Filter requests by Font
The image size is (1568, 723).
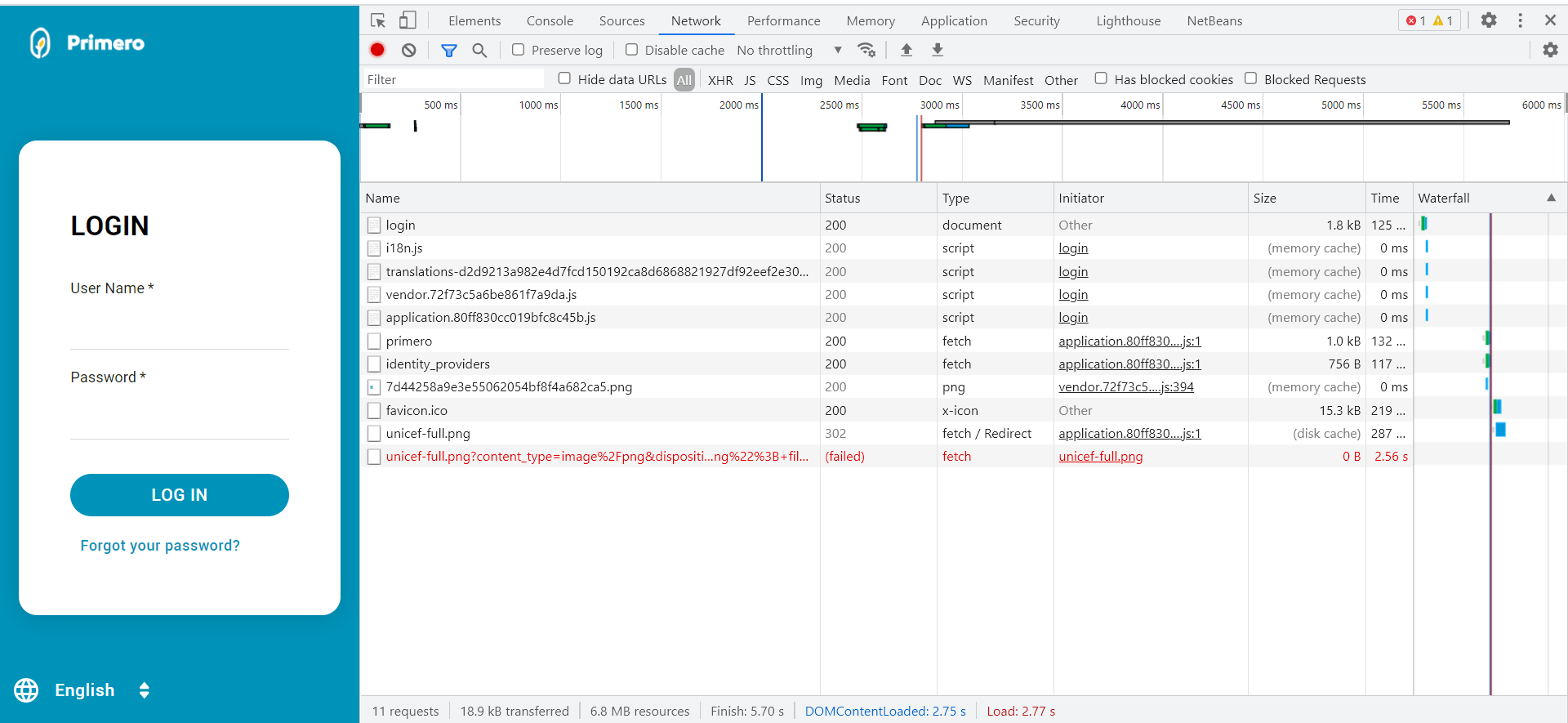pos(894,80)
